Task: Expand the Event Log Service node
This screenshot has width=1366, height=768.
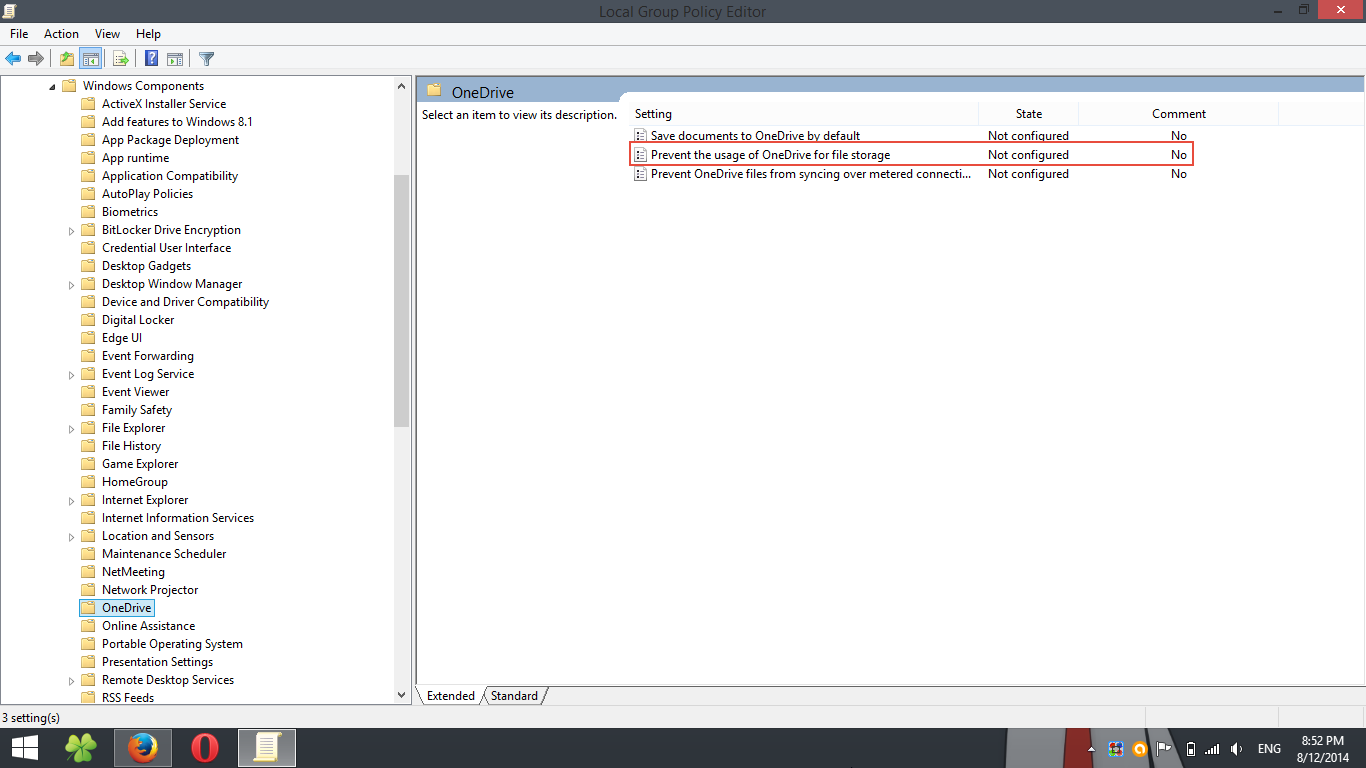Action: (71, 375)
